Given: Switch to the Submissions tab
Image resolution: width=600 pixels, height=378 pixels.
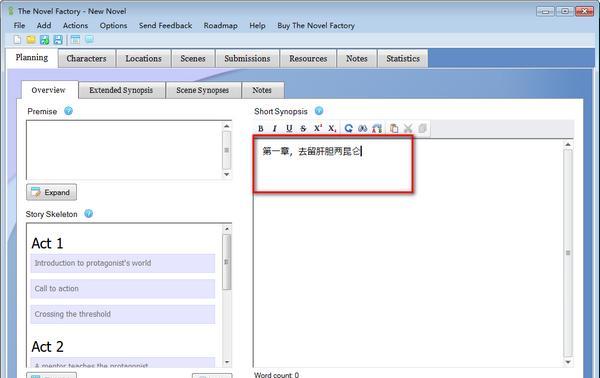Looking at the screenshot, I should [247, 59].
